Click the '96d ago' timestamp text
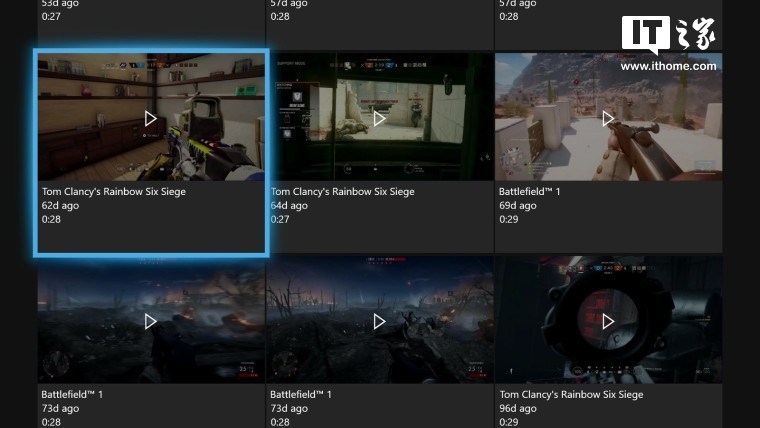Screen dimensions: 760x428 tap(518, 409)
